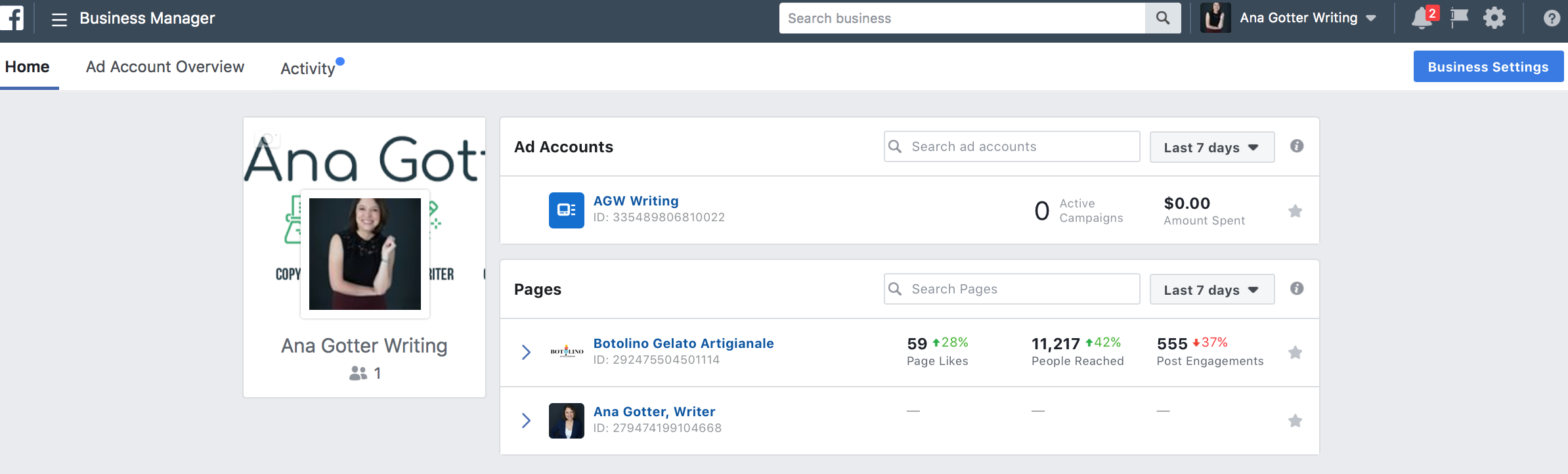This screenshot has height=474, width=1568.
Task: Click the ID: 279474199104668 text
Action: [x=657, y=428]
